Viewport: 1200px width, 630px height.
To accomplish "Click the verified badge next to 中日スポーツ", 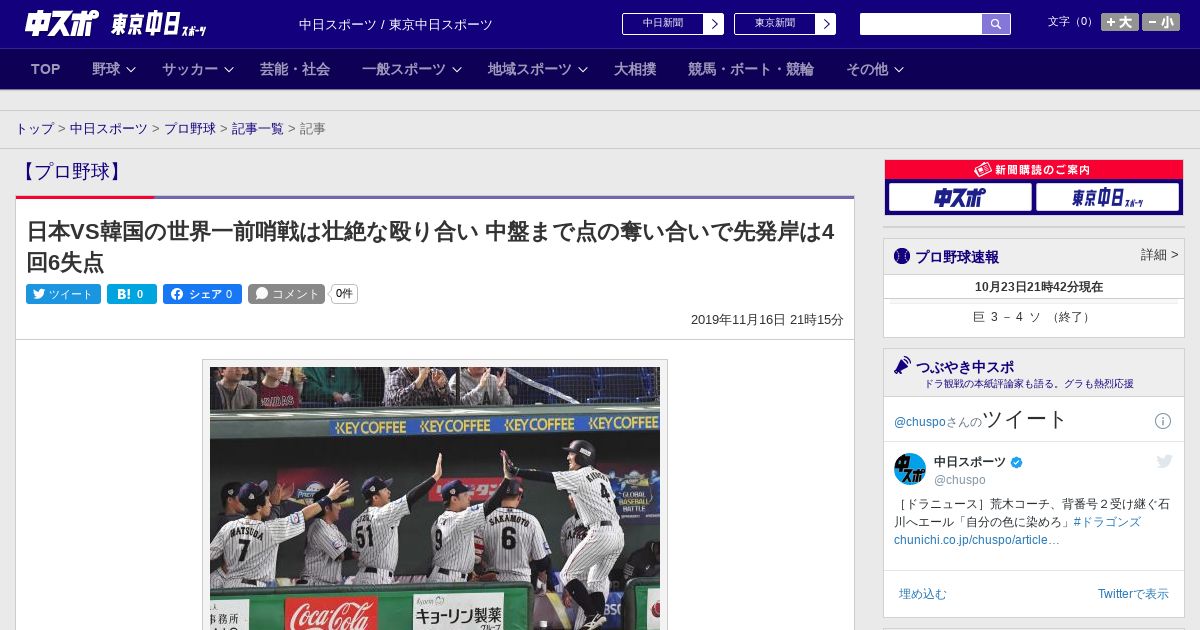I will [1017, 463].
